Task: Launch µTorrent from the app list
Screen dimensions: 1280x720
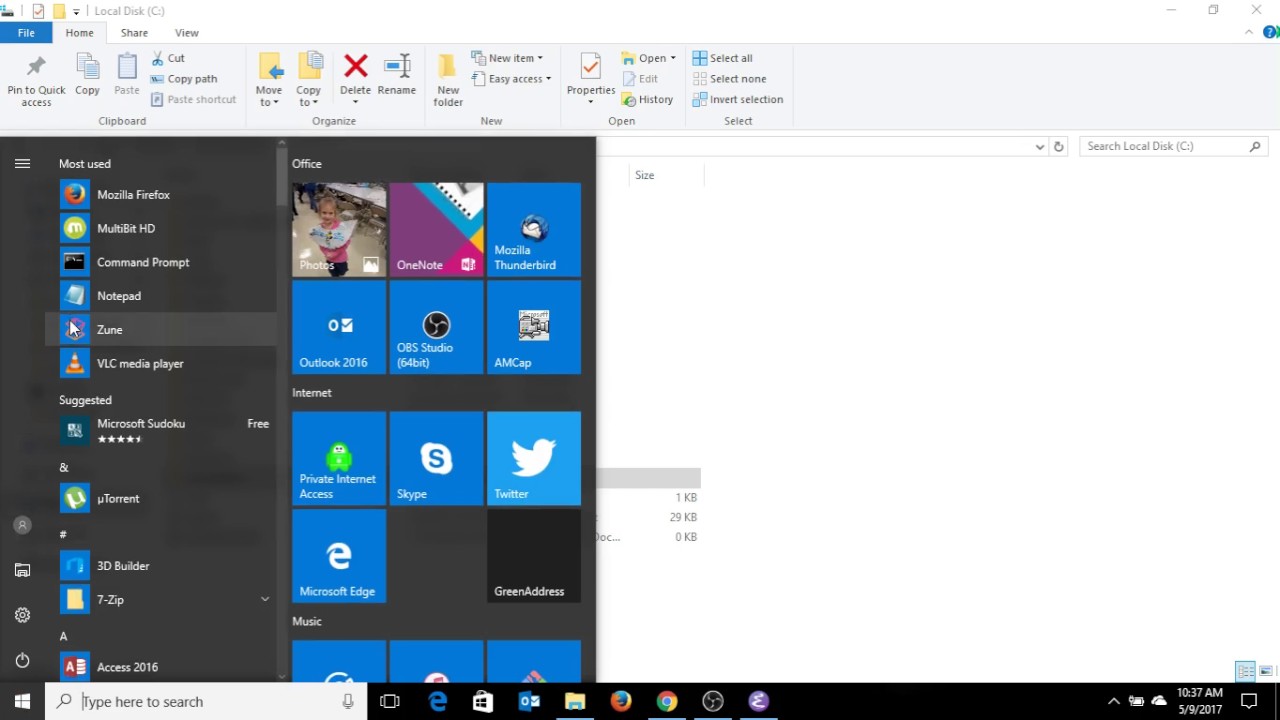Action: (x=160, y=498)
